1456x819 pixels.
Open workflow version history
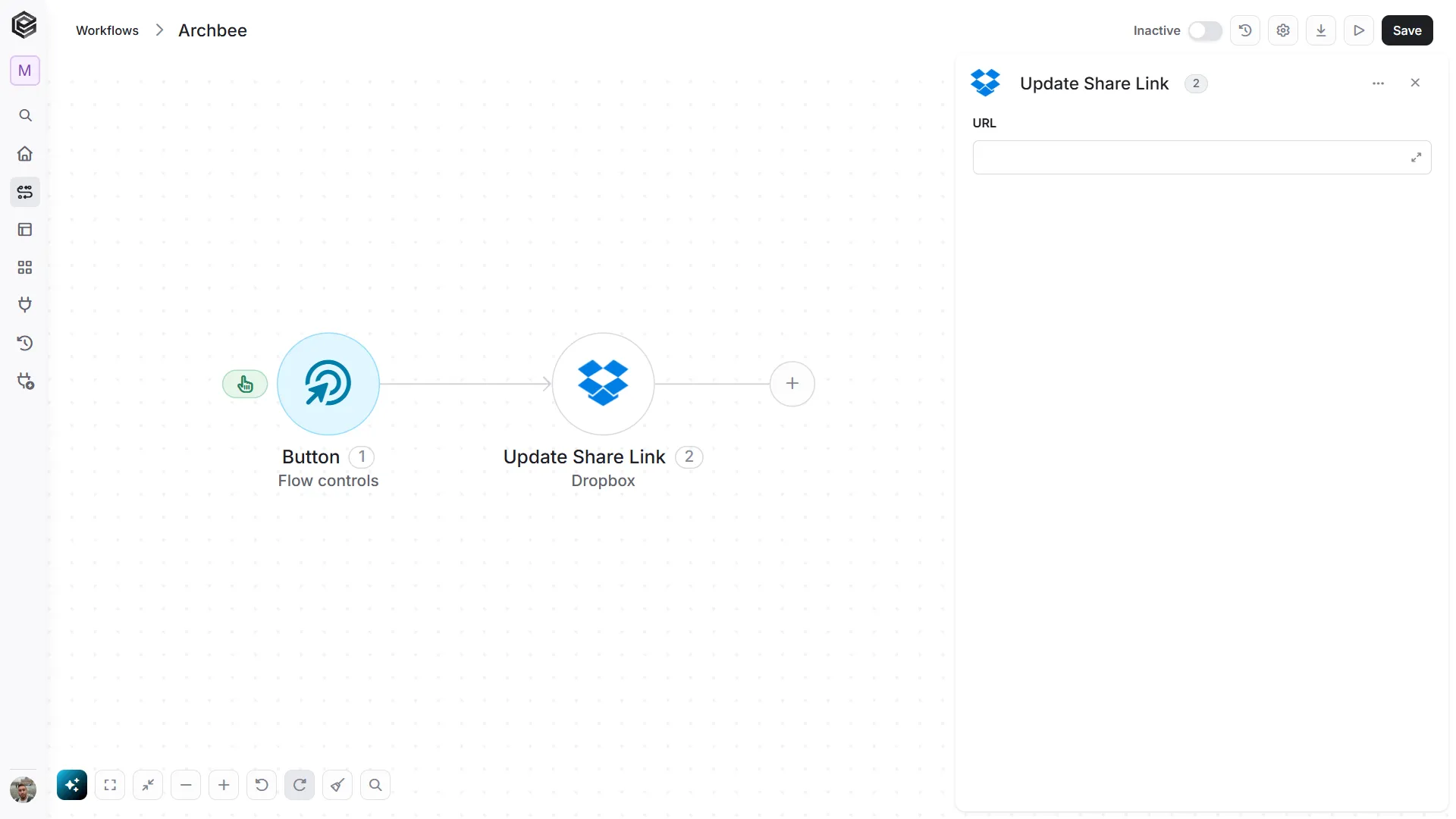[1245, 30]
